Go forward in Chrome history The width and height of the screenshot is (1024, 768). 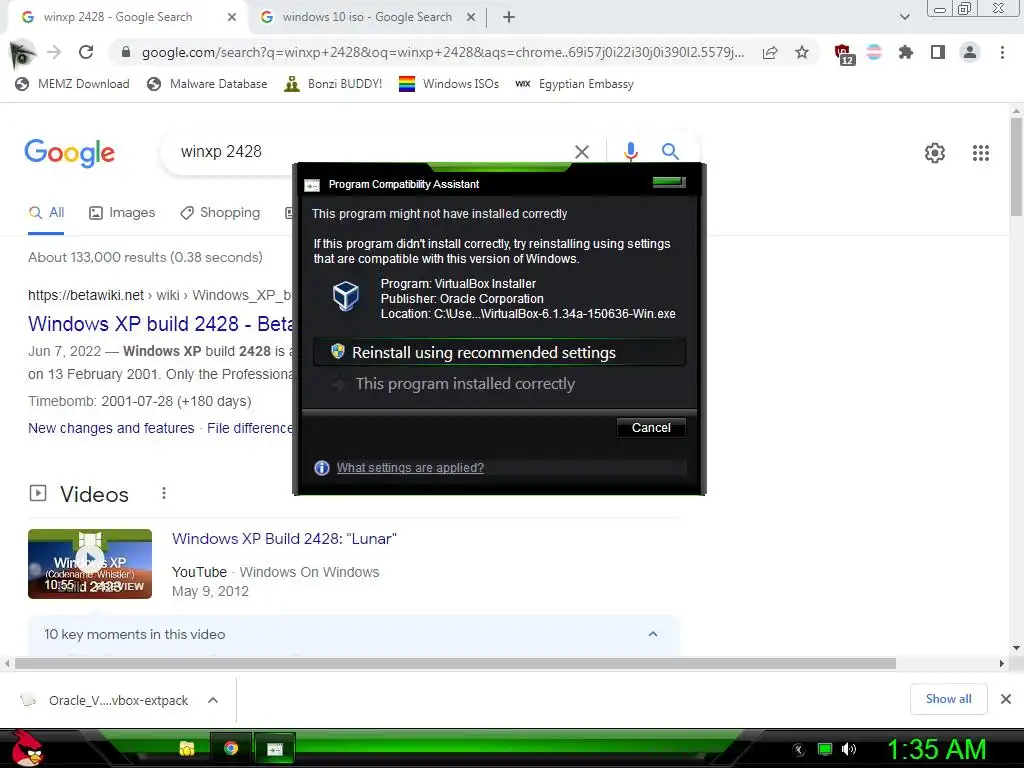tap(54, 52)
